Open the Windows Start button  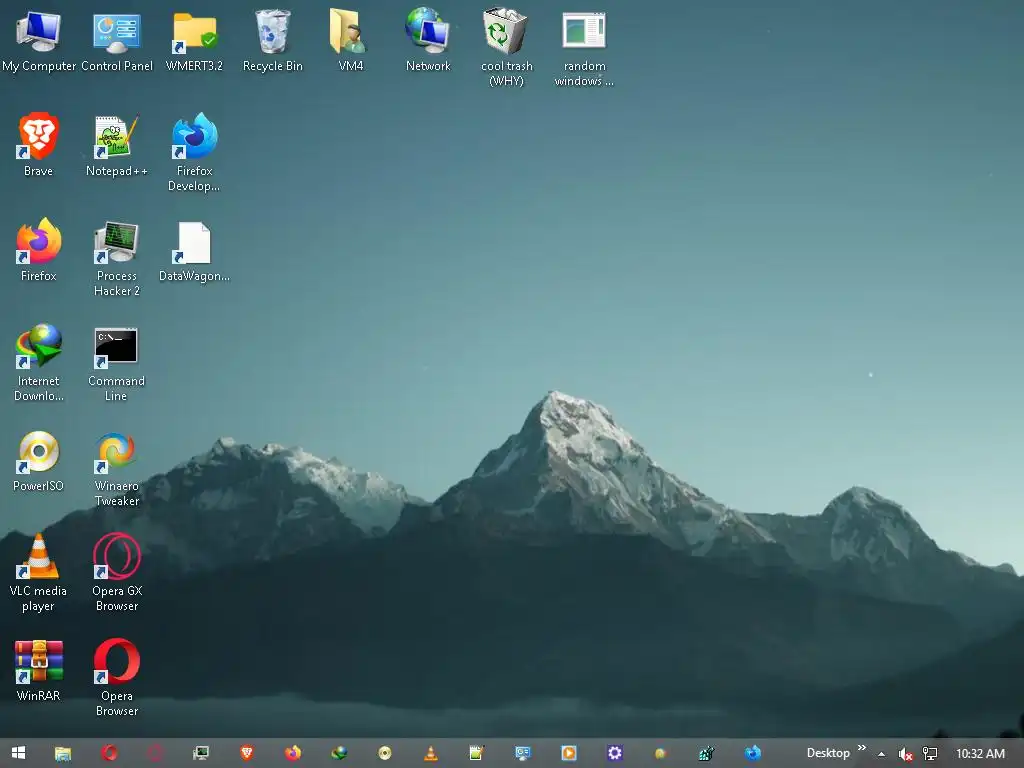point(18,753)
